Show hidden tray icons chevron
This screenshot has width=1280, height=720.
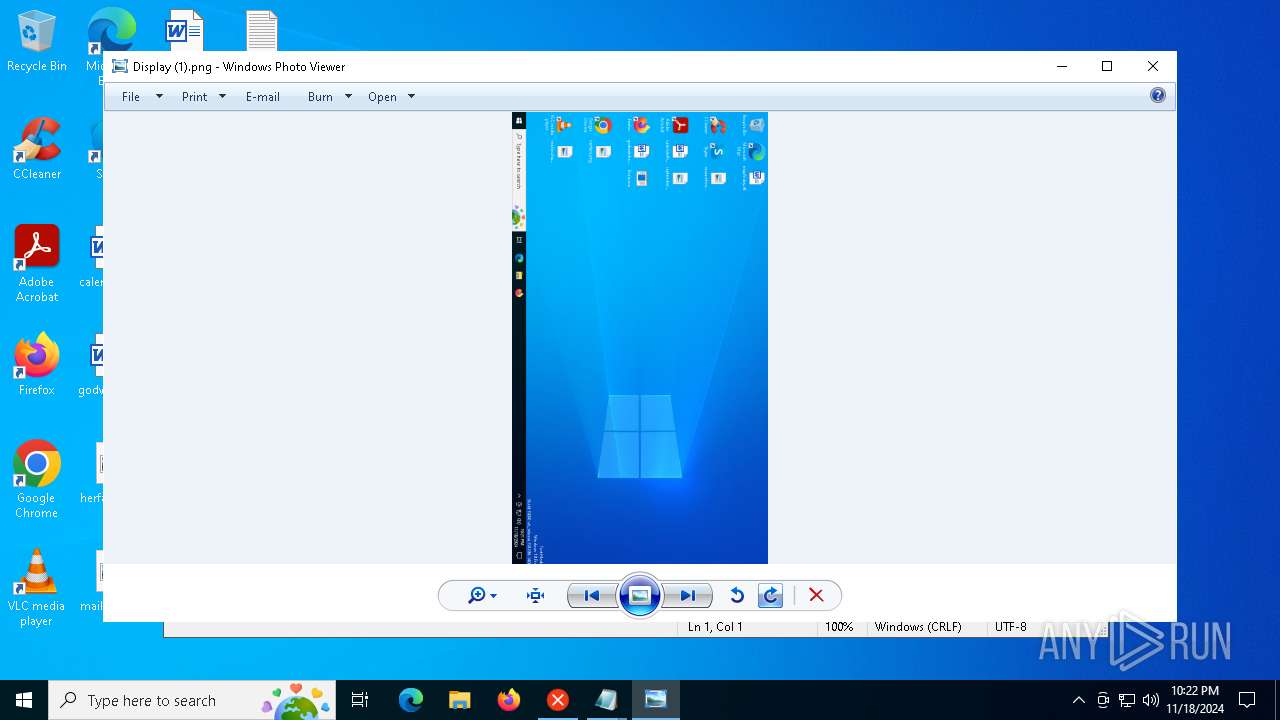tap(1078, 700)
